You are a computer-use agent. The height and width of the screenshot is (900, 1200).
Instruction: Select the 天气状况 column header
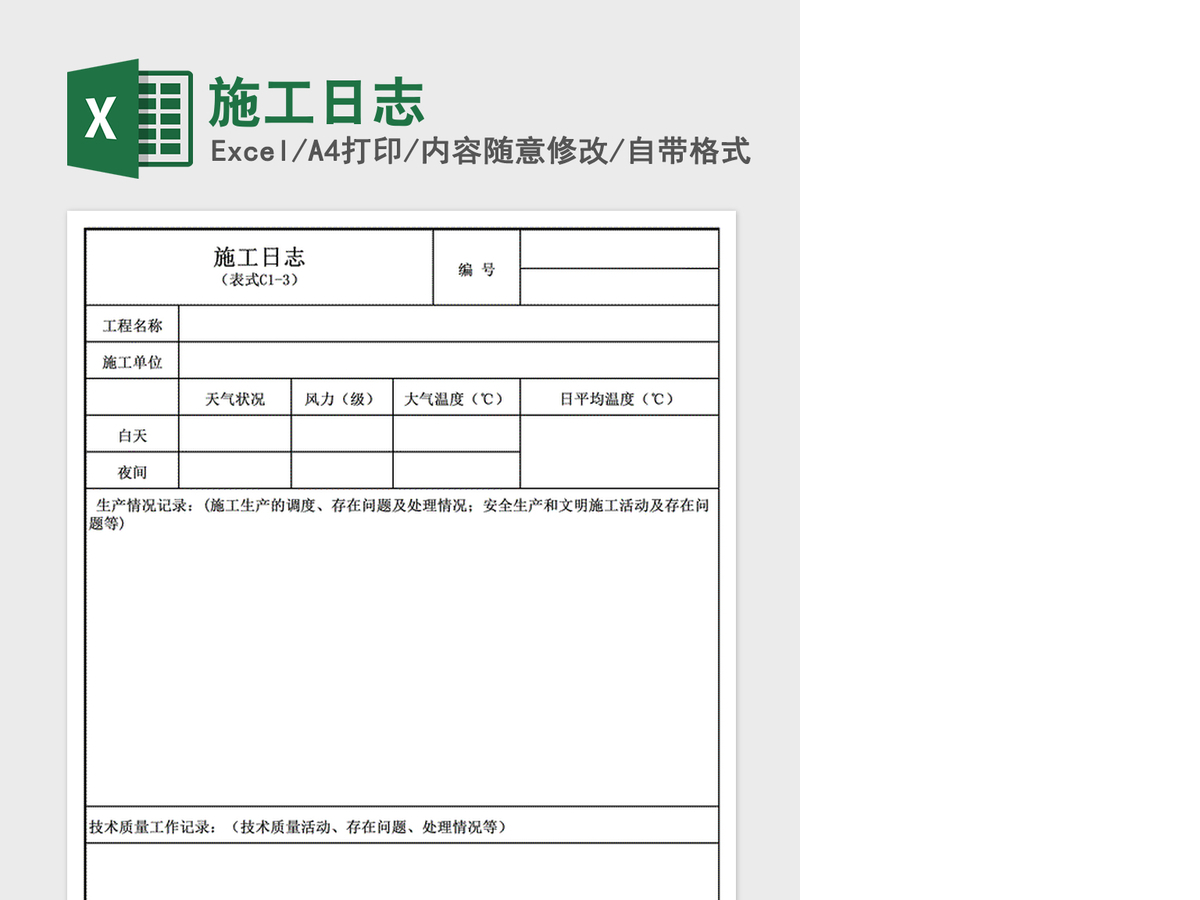tap(235, 397)
